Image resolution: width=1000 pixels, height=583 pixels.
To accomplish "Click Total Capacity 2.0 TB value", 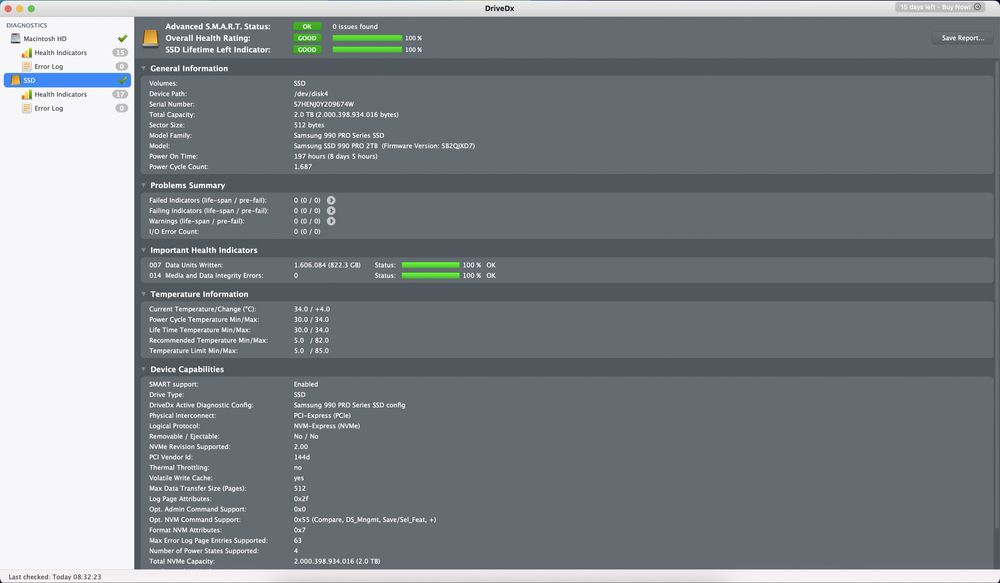I will [x=346, y=115].
